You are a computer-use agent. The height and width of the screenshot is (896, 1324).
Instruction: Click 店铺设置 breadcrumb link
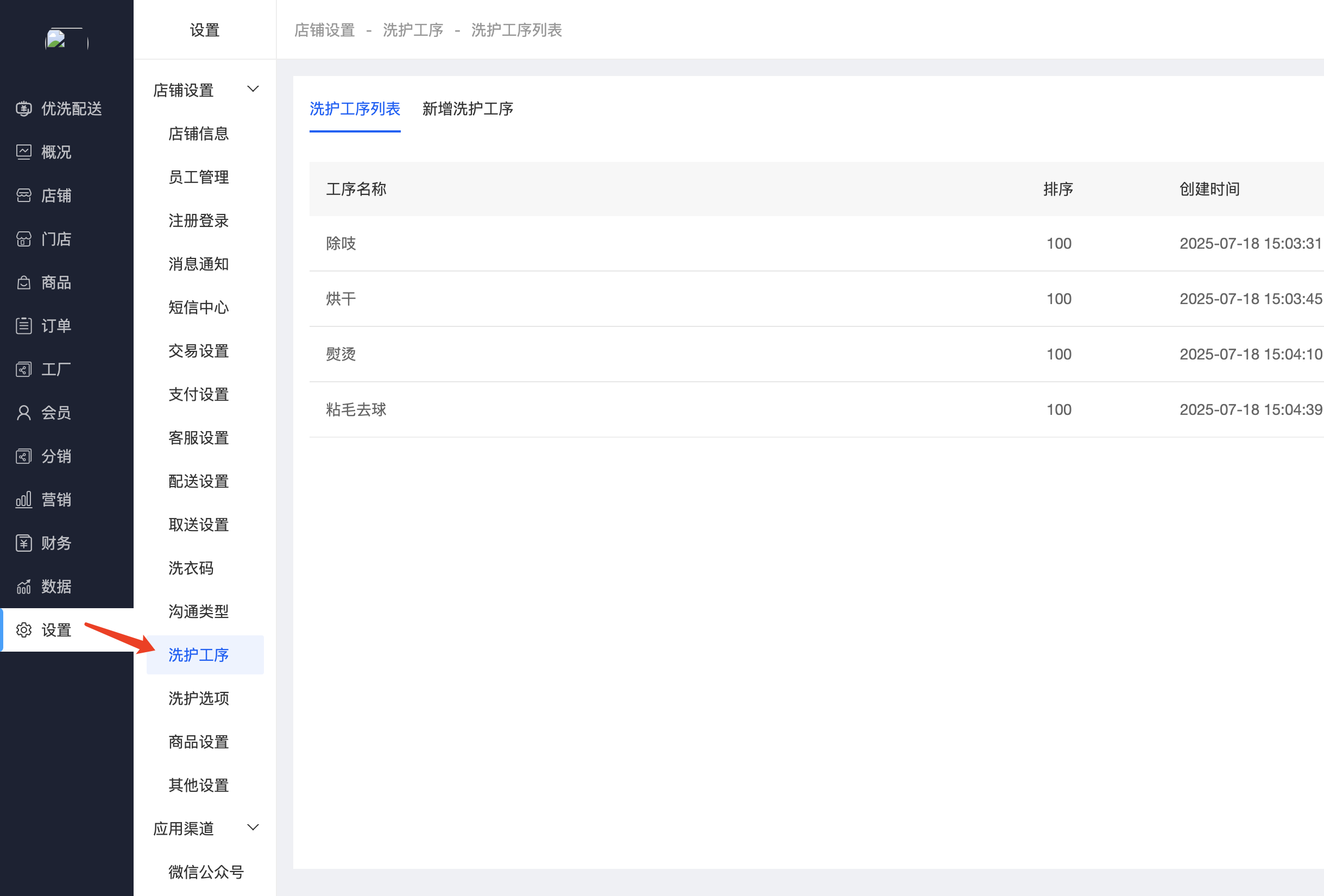coord(324,30)
